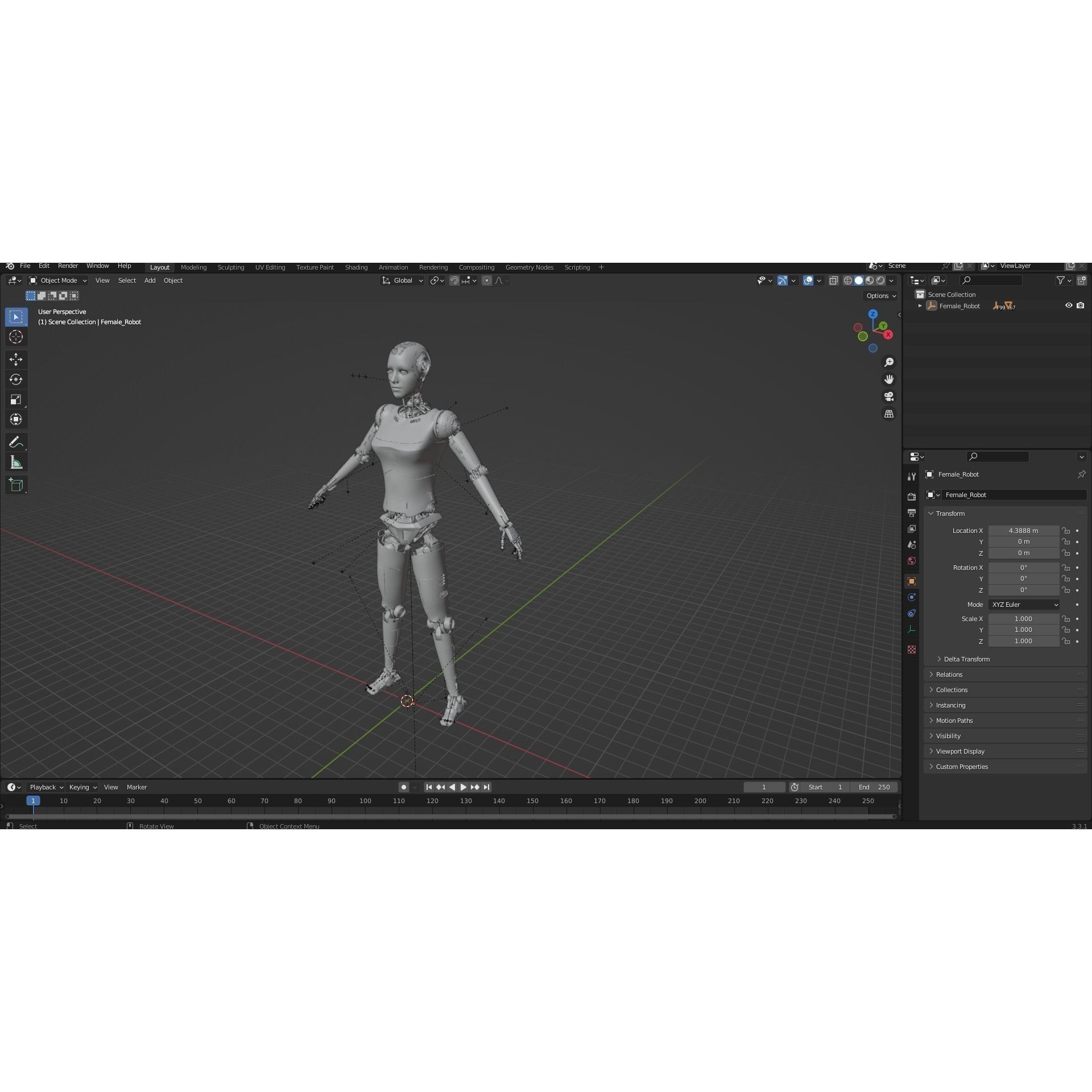The width and height of the screenshot is (1092, 1092).
Task: Switch to the Shading workspace tab
Action: (356, 267)
